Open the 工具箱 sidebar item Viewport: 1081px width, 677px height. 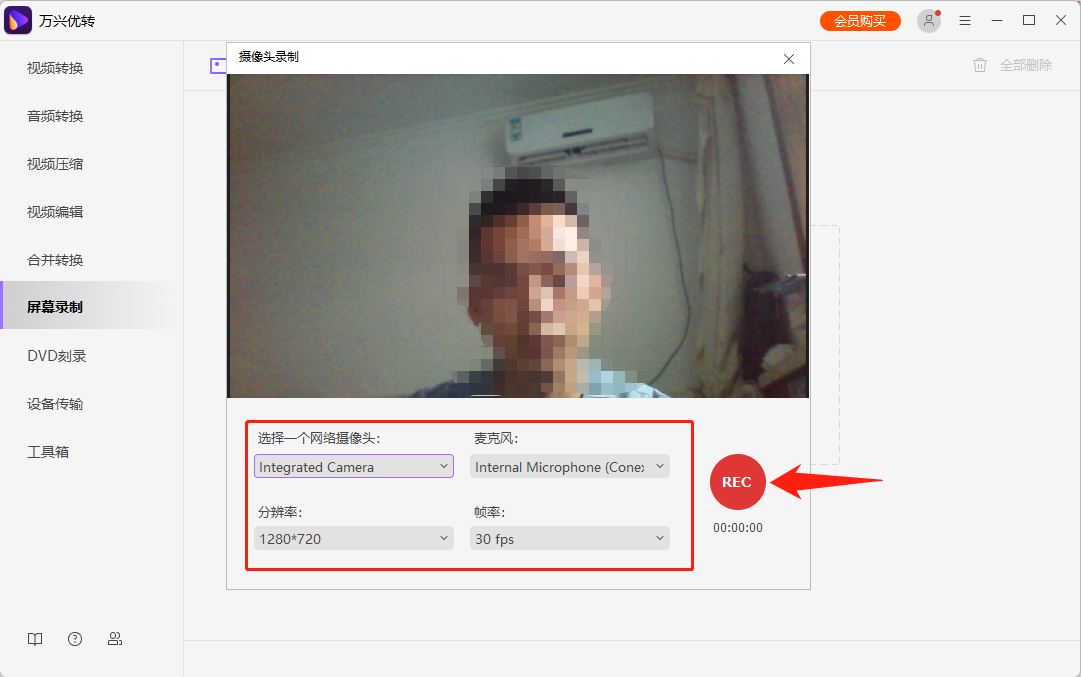click(48, 452)
